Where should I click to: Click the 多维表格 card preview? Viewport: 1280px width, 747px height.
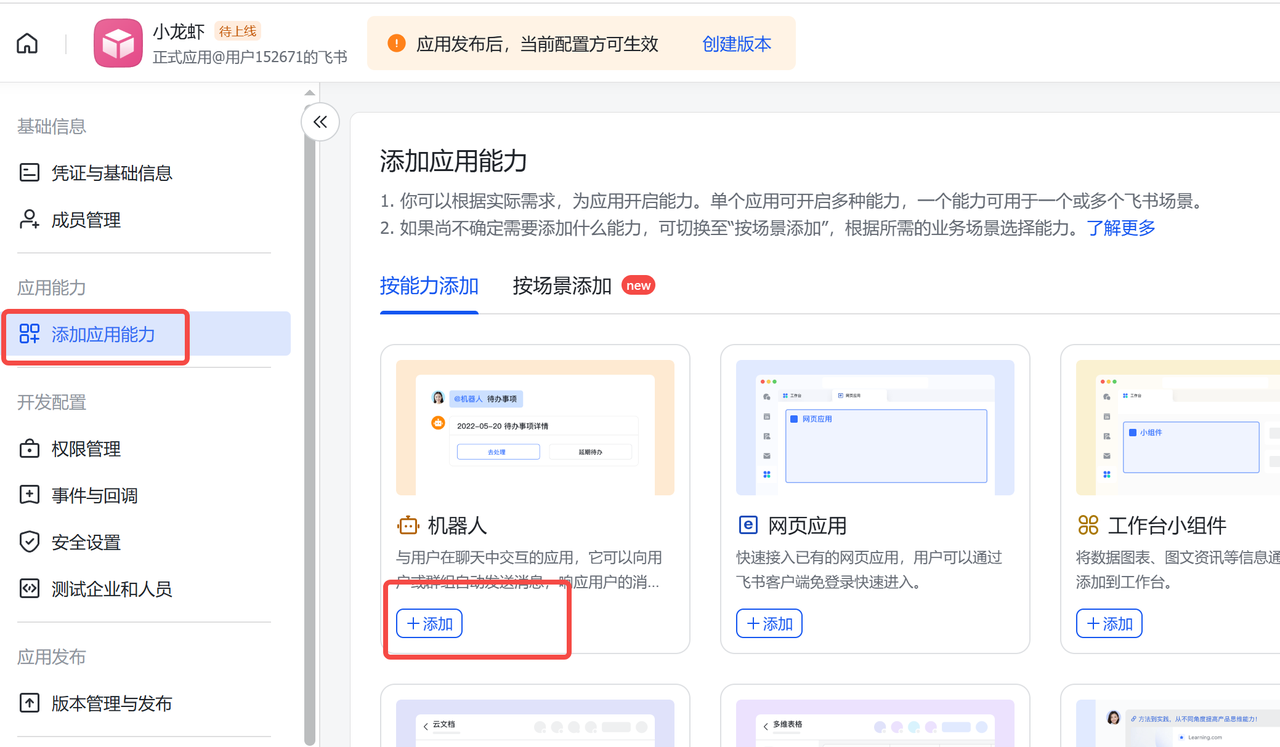[x=875, y=723]
